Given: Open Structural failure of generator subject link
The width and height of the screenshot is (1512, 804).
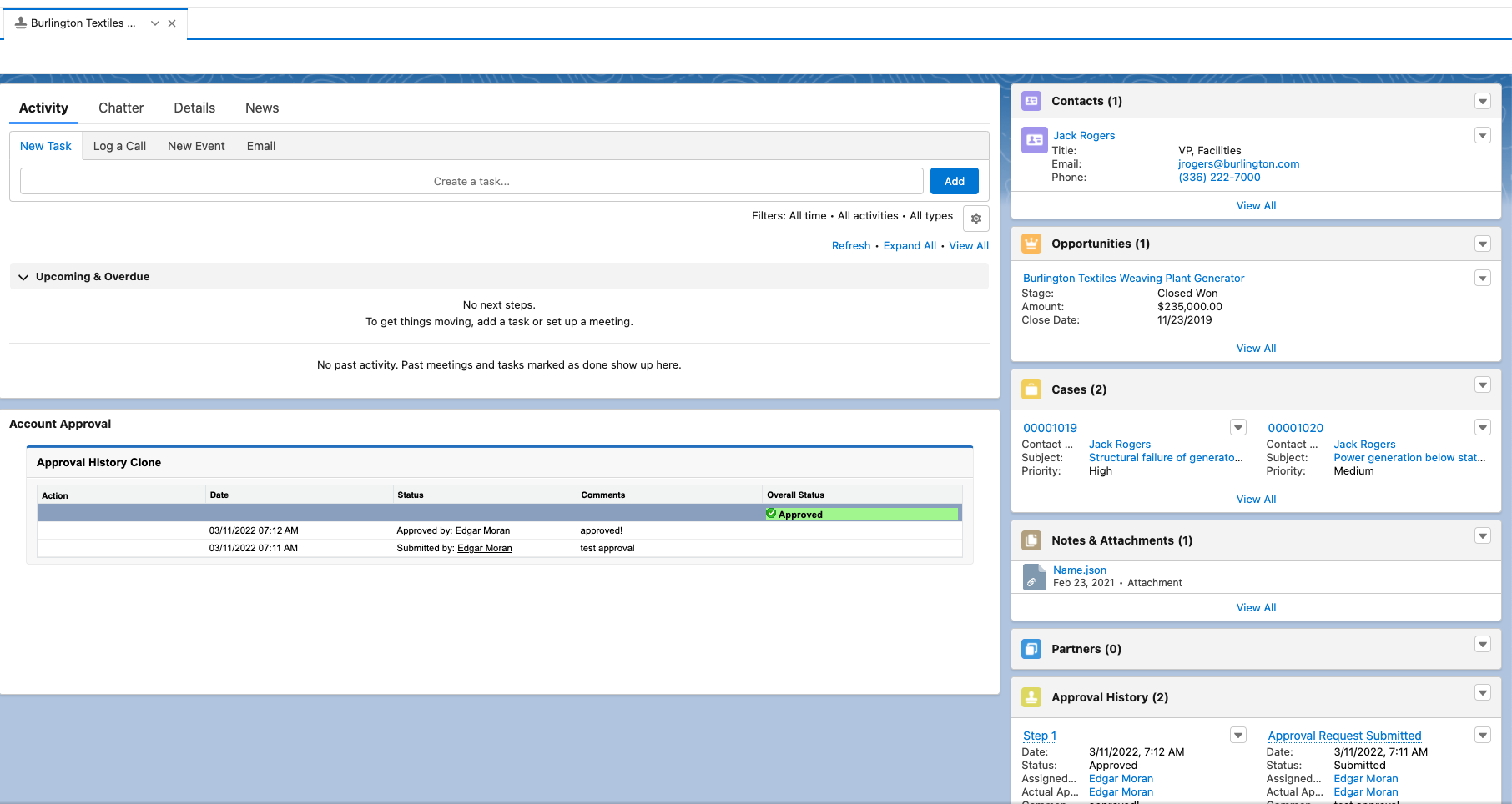Looking at the screenshot, I should pyautogui.click(x=1166, y=457).
